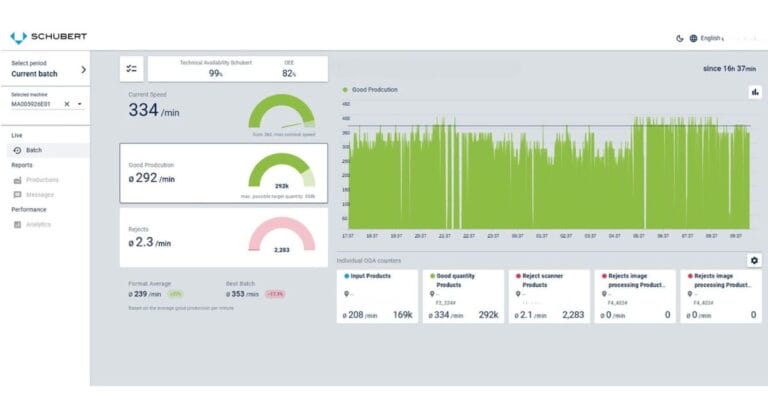768x416 pixels.
Task: Clear the selected machine with the X
Action: (67, 103)
